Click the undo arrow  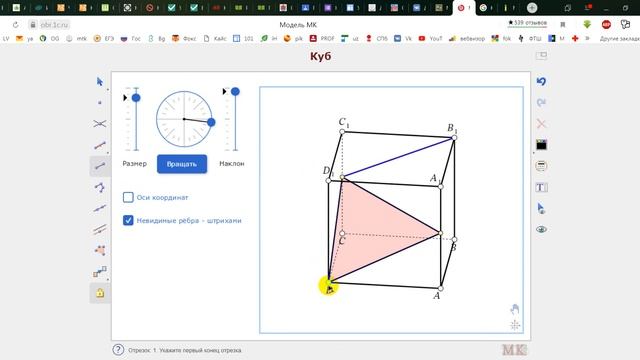point(541,82)
